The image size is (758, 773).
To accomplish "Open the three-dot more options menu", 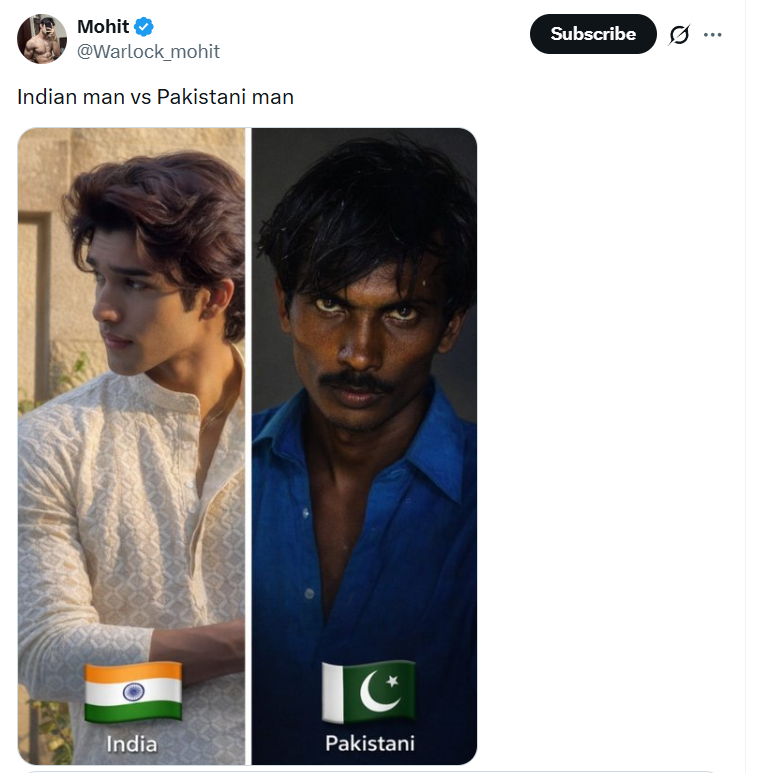I will click(713, 35).
